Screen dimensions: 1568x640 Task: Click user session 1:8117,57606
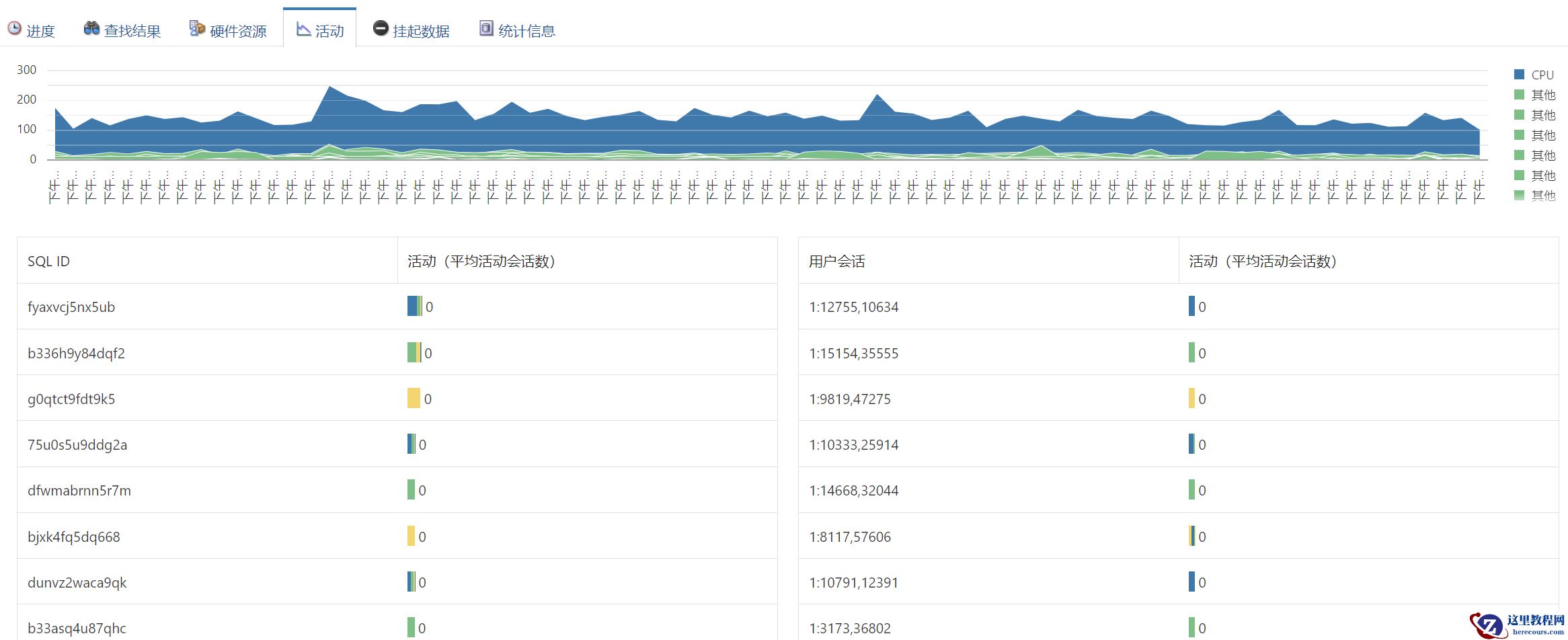pyautogui.click(x=850, y=537)
